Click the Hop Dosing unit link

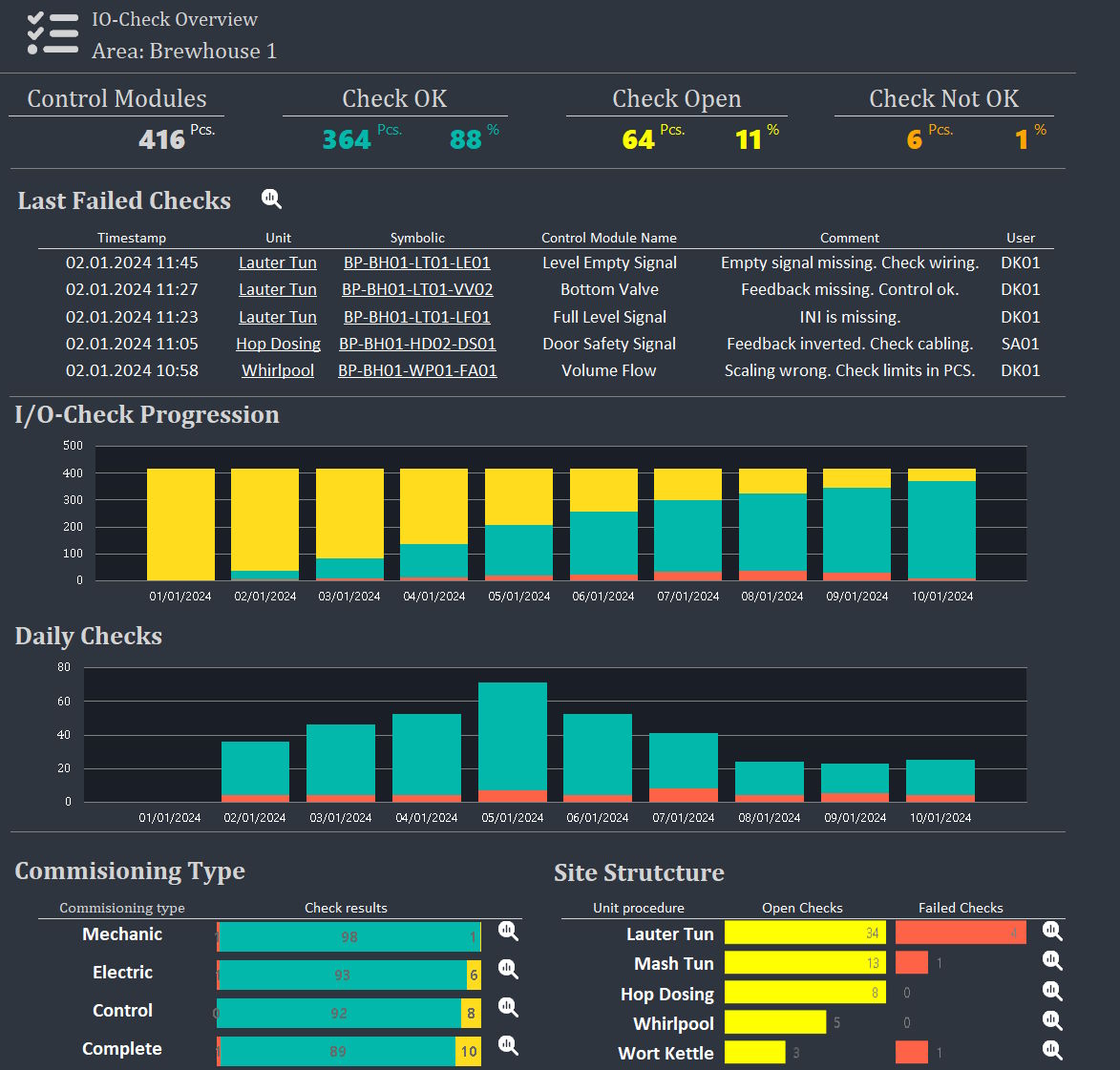click(x=279, y=344)
